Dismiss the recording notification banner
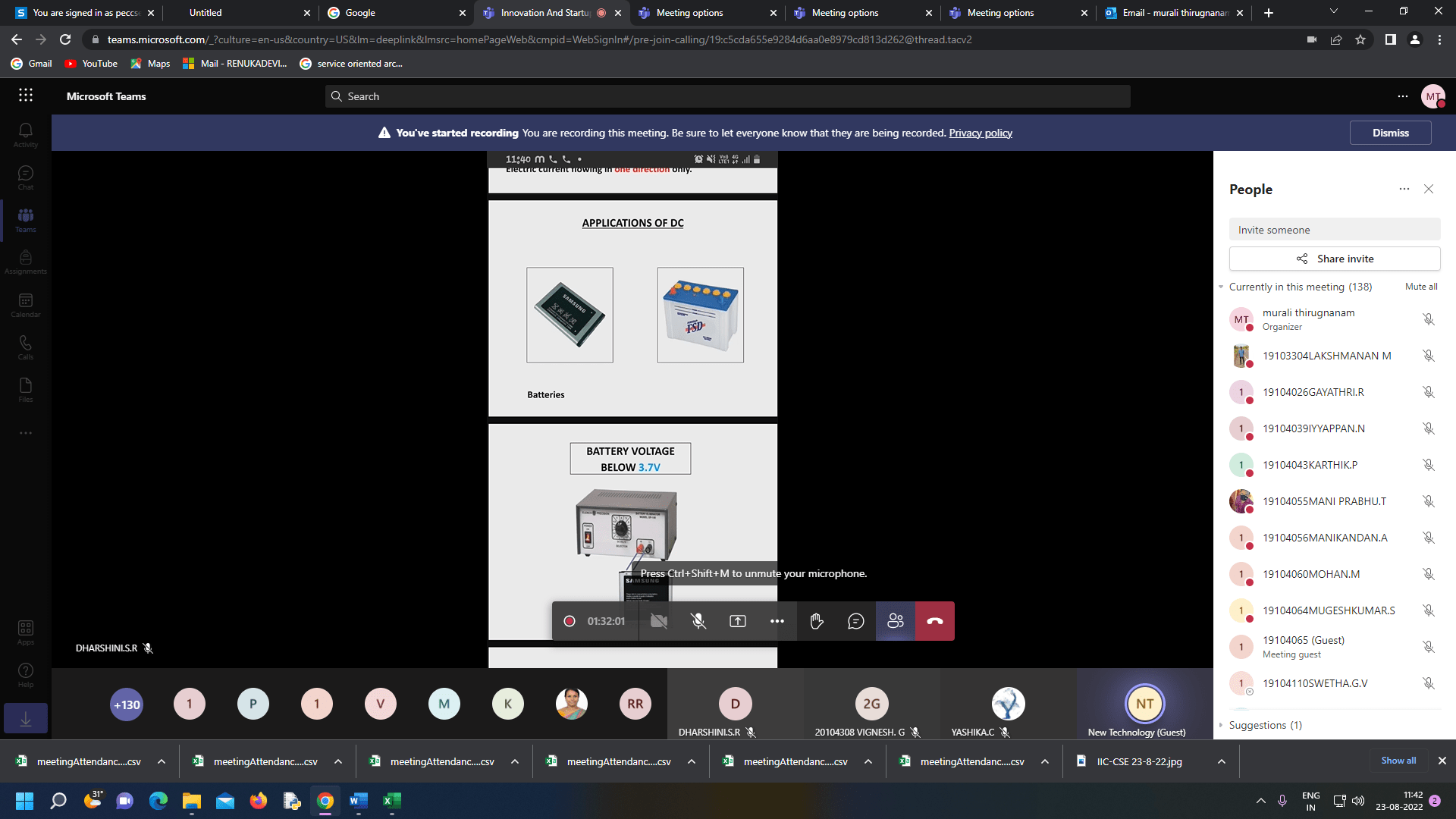Screen dimensions: 1456x819 (1390, 133)
